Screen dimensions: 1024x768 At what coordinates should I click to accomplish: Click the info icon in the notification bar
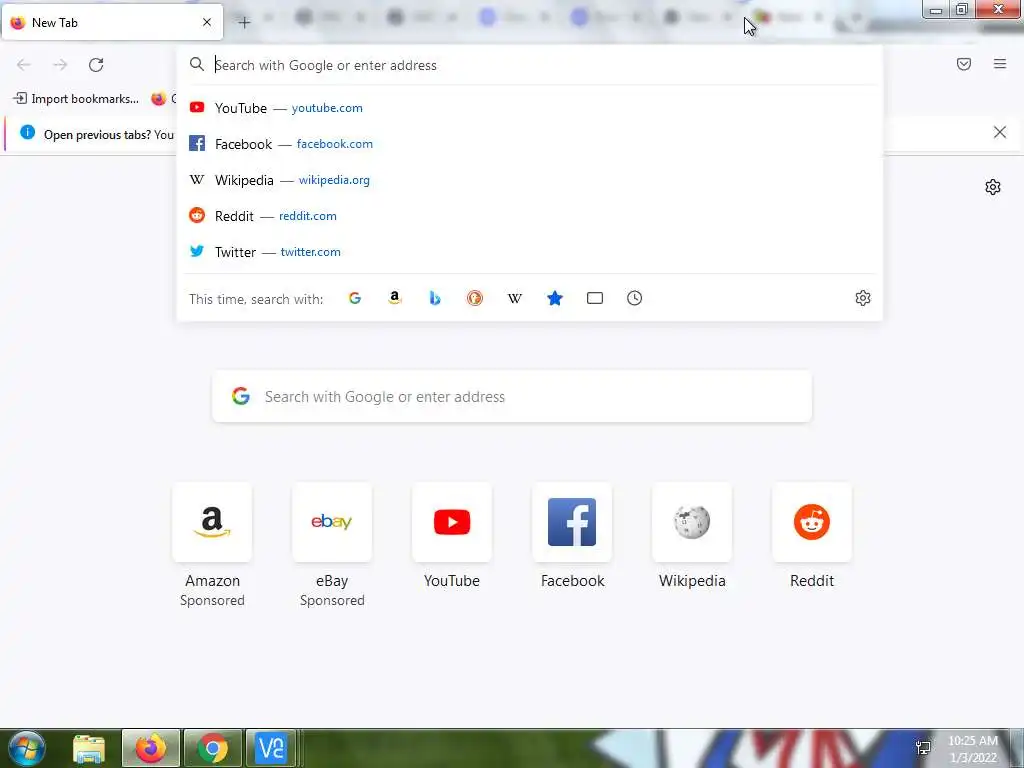pyautogui.click(x=27, y=133)
